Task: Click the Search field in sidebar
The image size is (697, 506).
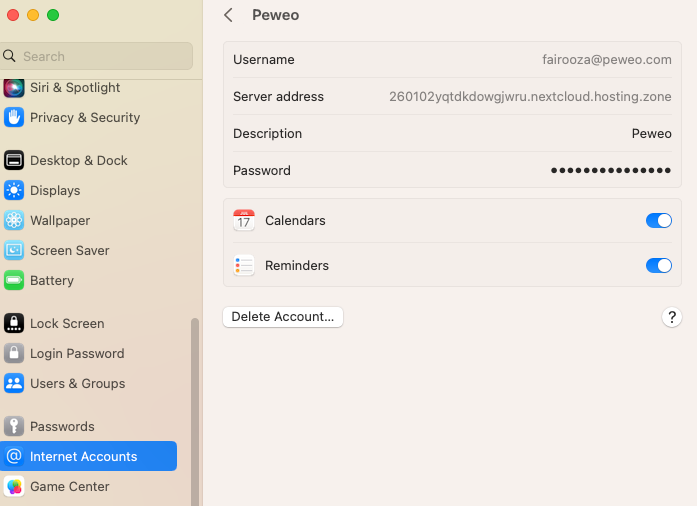Action: tap(96, 56)
